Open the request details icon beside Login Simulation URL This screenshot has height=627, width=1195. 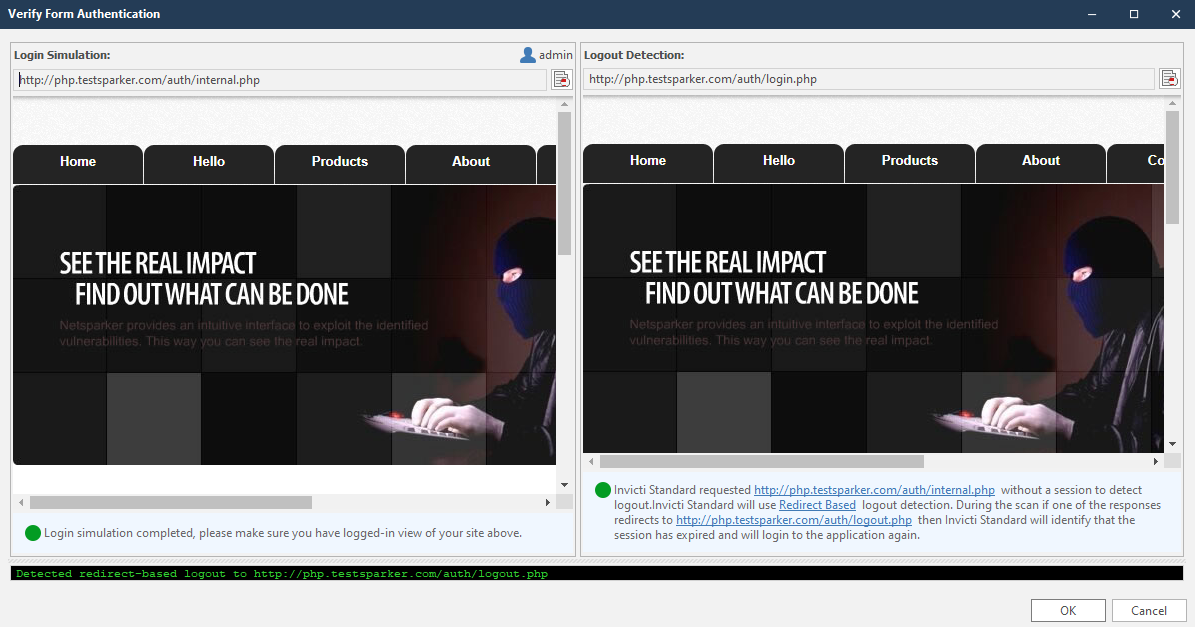561,80
